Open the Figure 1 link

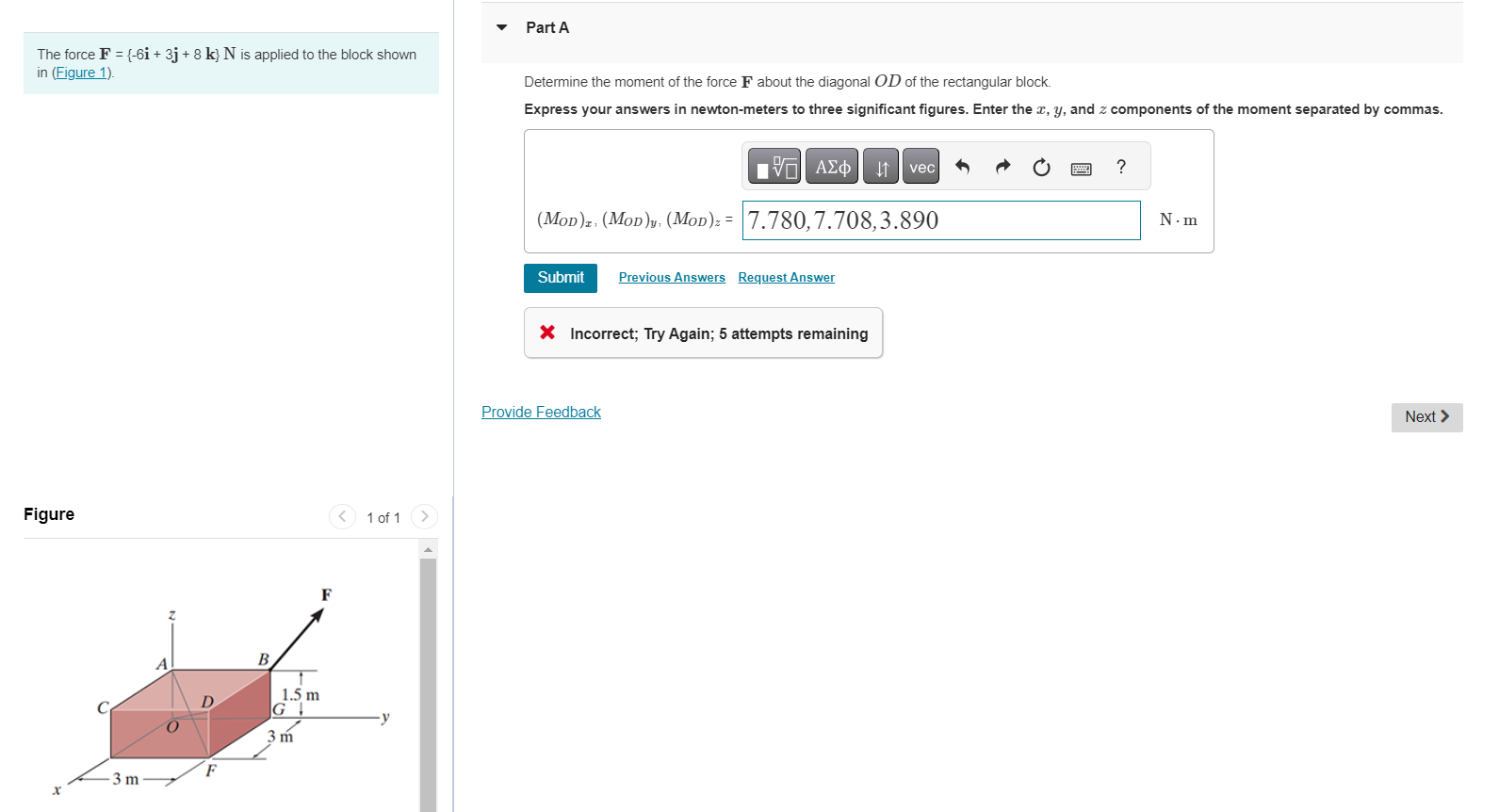[x=82, y=73]
